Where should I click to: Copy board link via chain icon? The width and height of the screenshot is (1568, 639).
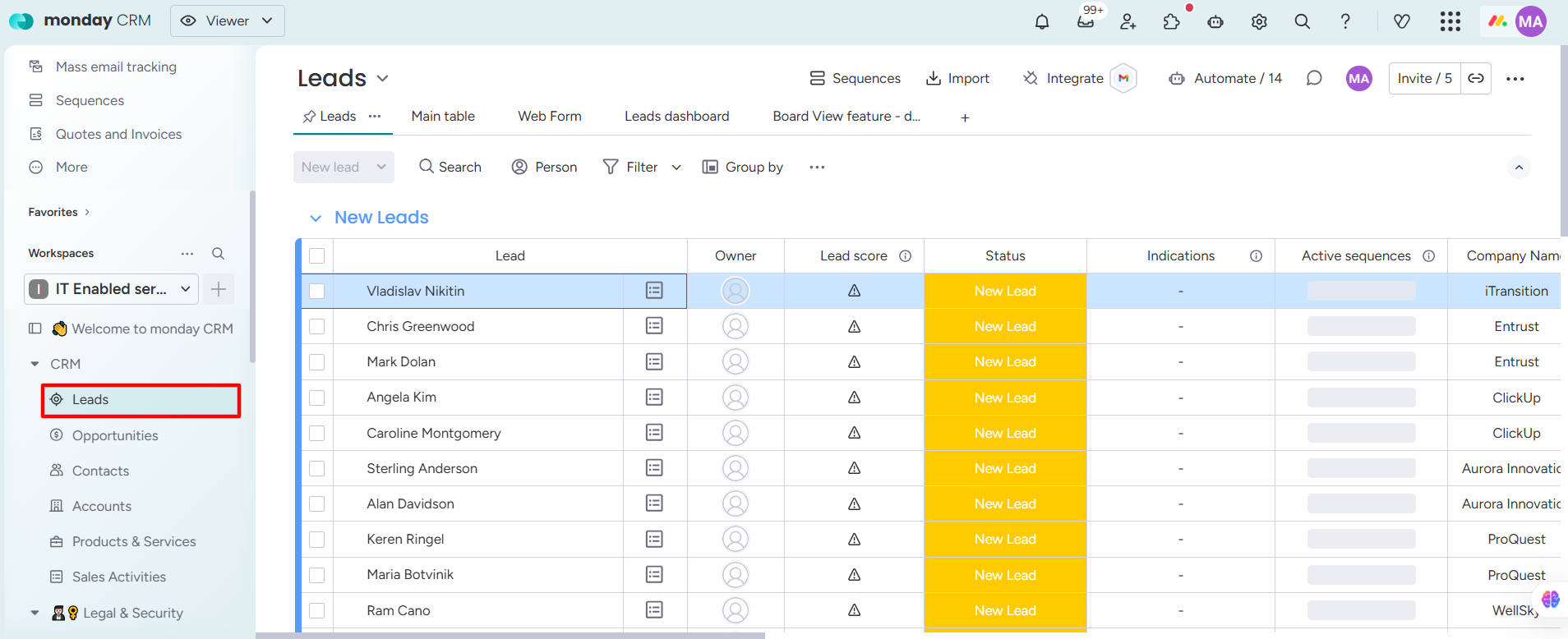pos(1476,78)
